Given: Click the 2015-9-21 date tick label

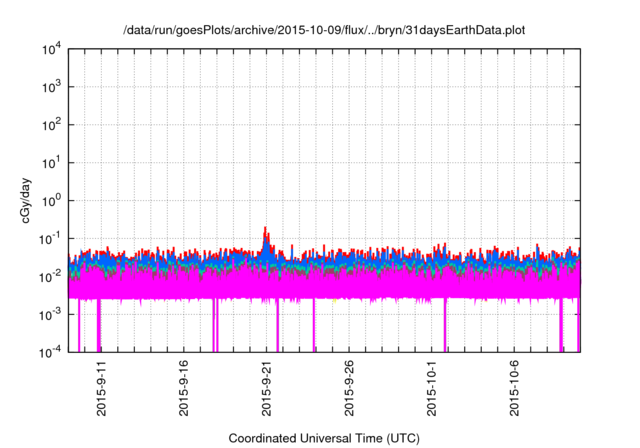Looking at the screenshot, I should (267, 388).
